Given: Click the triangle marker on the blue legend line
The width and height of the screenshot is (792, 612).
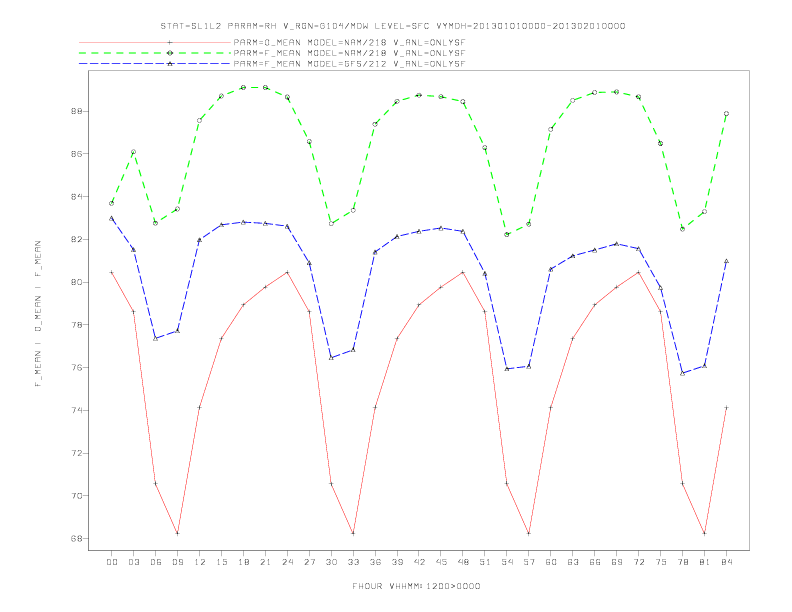Looking at the screenshot, I should coord(170,64).
